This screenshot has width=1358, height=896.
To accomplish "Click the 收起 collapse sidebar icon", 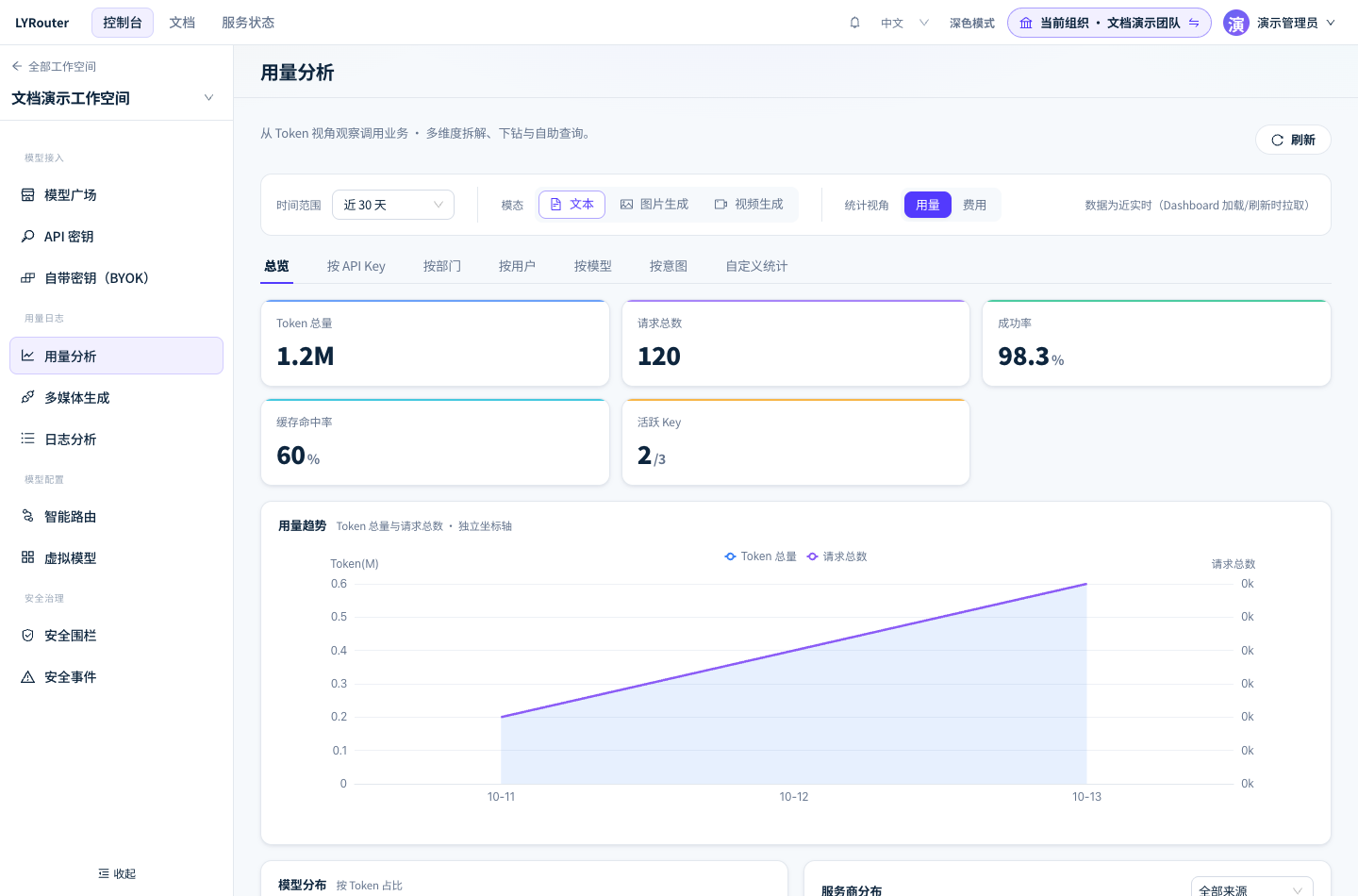I will [104, 874].
